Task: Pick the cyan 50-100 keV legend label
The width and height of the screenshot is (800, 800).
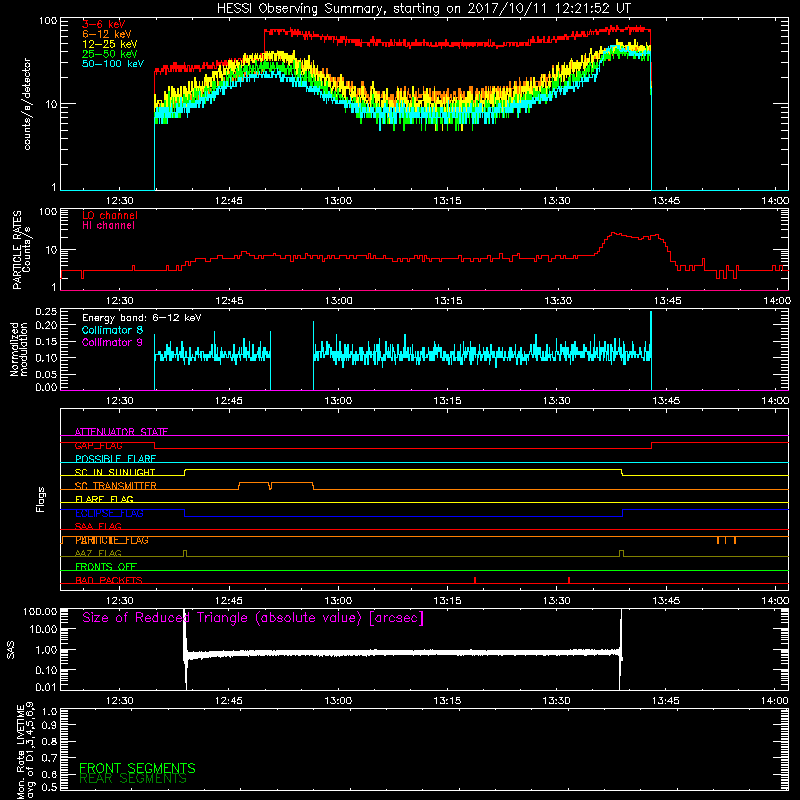Action: coord(113,64)
